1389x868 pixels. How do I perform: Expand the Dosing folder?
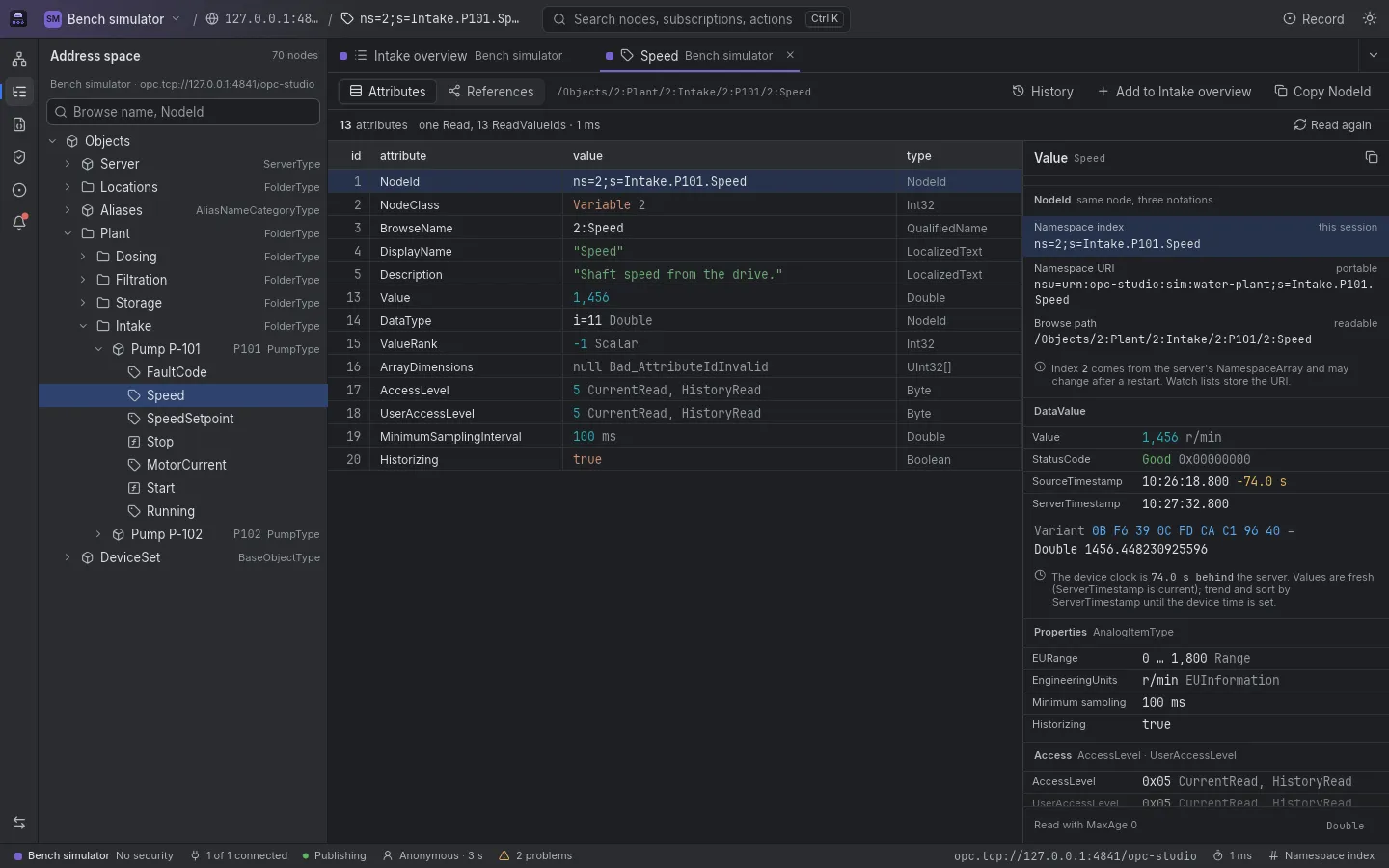[x=83, y=257]
